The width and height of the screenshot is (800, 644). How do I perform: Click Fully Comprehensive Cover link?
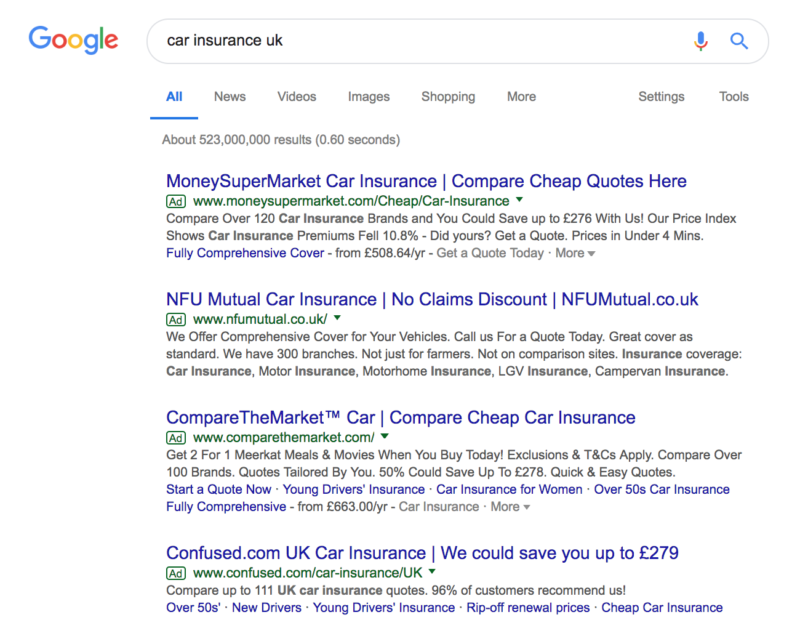point(245,253)
